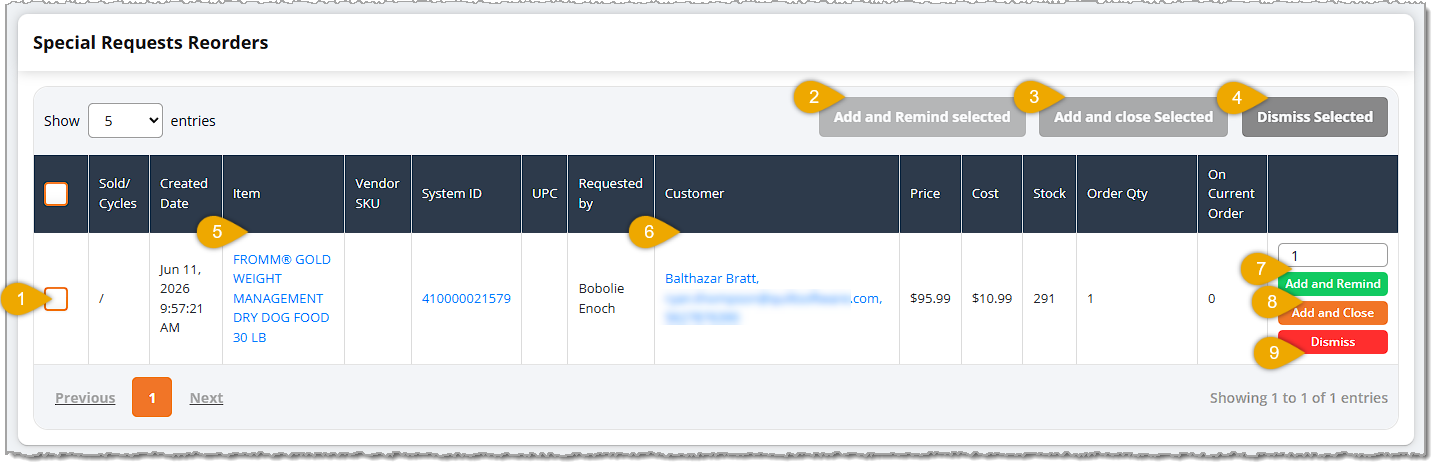Sort by Customer column header
The width and height of the screenshot is (1437, 468).
click(x=777, y=194)
